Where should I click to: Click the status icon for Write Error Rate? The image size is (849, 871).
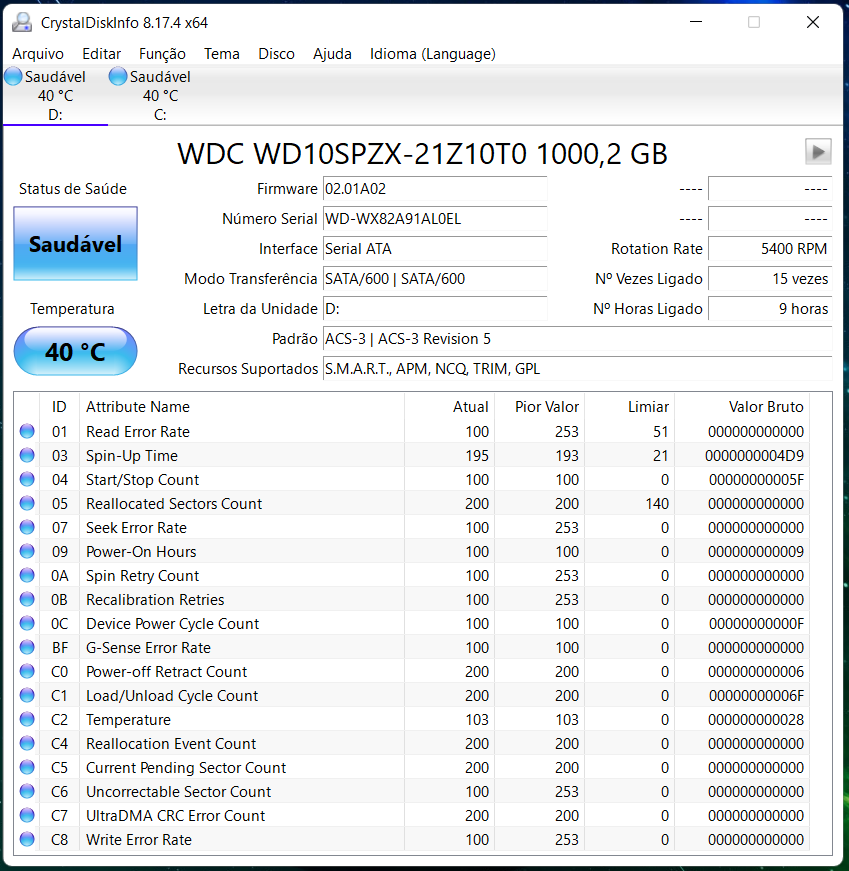pos(27,839)
